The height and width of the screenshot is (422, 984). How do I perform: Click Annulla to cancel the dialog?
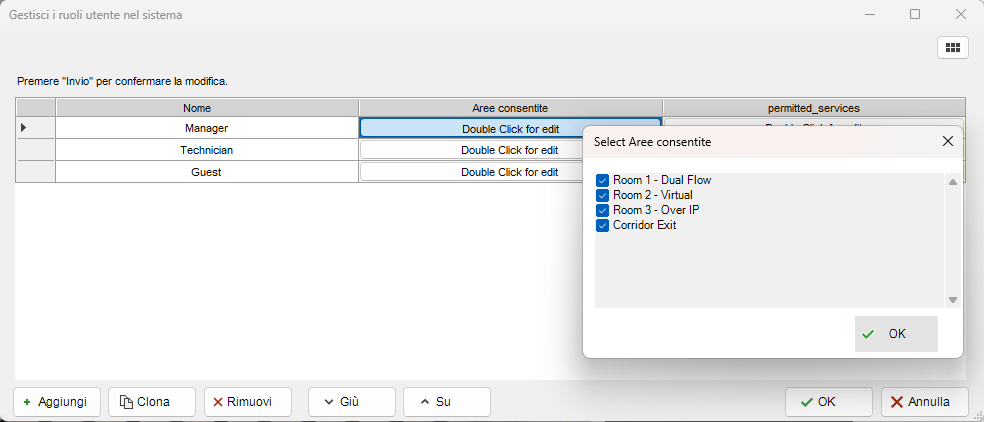point(924,402)
